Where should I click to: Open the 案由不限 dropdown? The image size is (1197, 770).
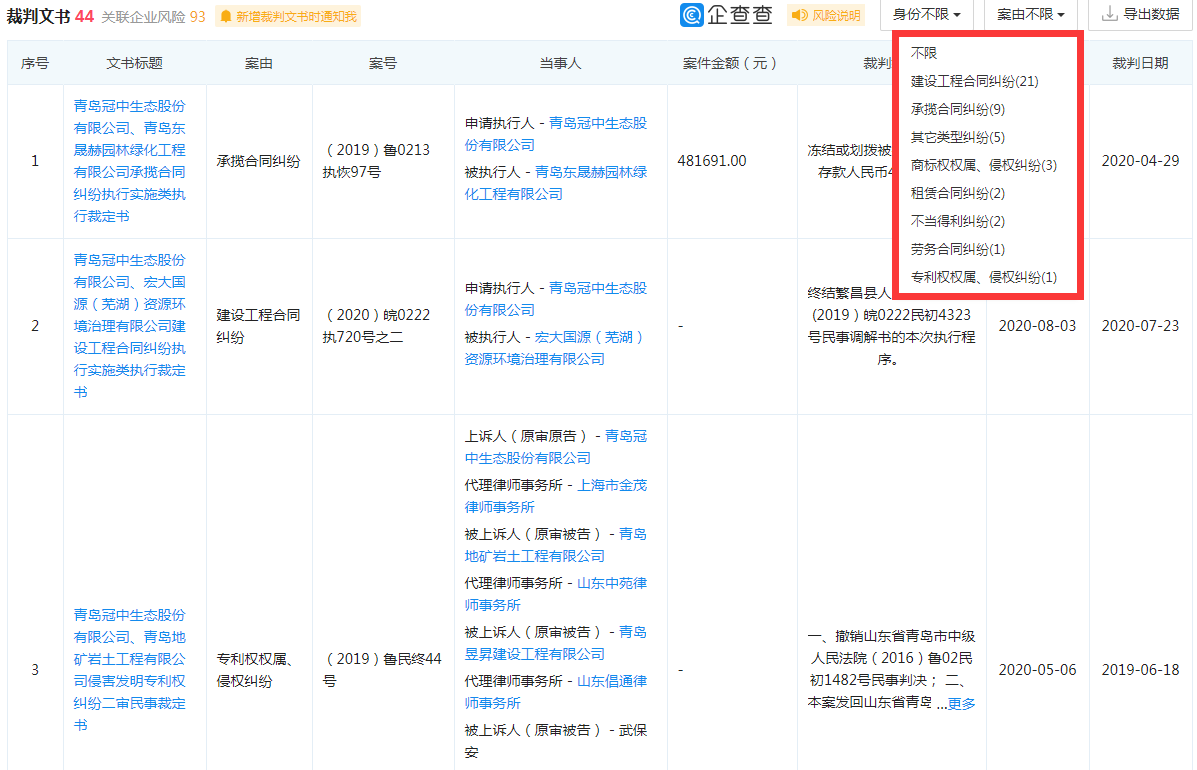[1031, 14]
